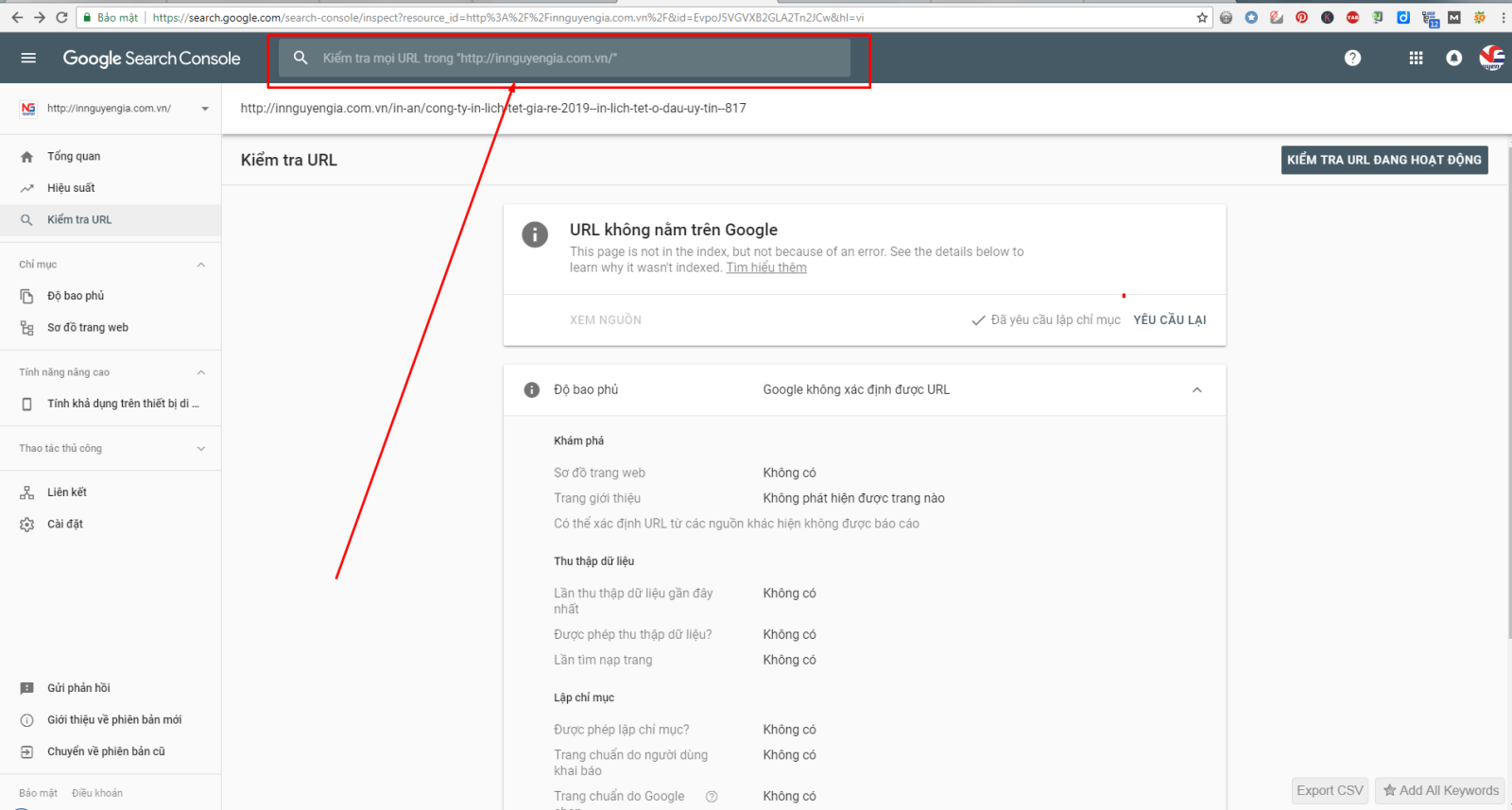Click the Bảo mật site info chip in address bar
1512x810 pixels.
tap(111, 17)
